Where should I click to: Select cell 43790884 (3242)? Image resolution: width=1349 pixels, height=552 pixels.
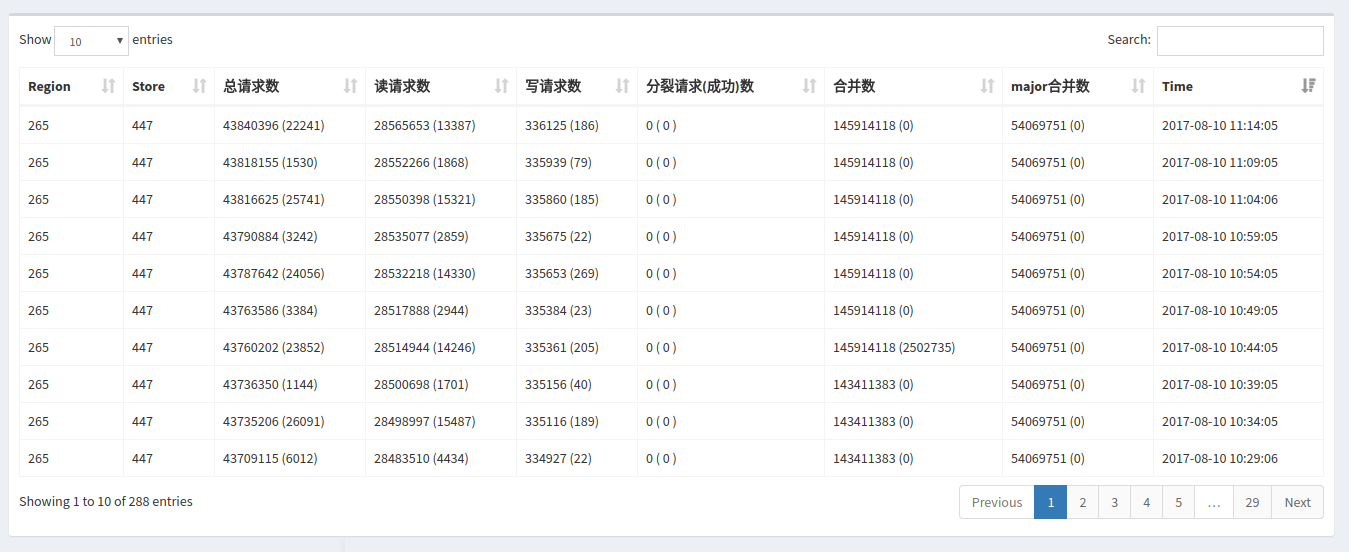(x=270, y=236)
